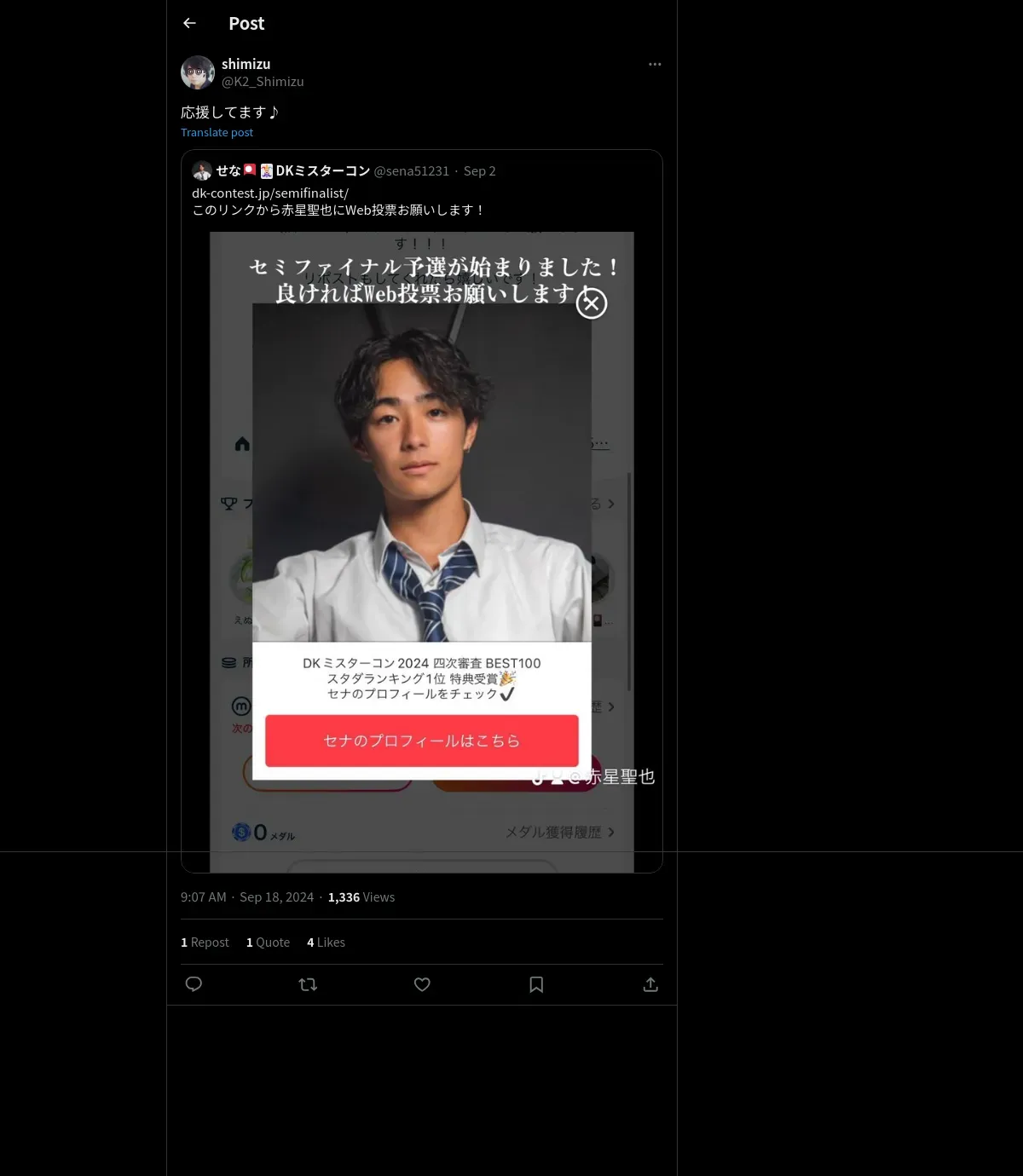Open the dk-contest.jp/semifinalist/ link
Viewport: 1023px width, 1176px height.
point(270,193)
